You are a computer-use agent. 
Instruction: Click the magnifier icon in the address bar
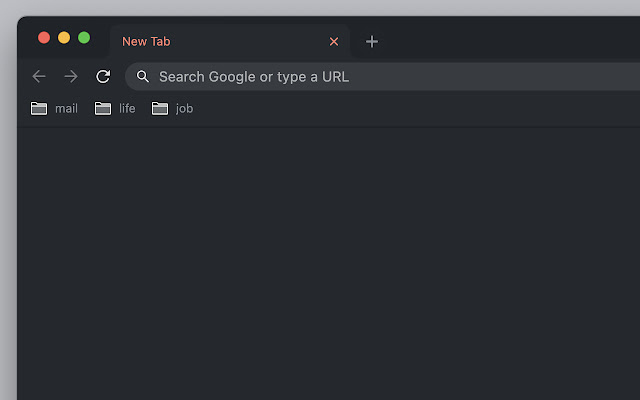tap(143, 76)
